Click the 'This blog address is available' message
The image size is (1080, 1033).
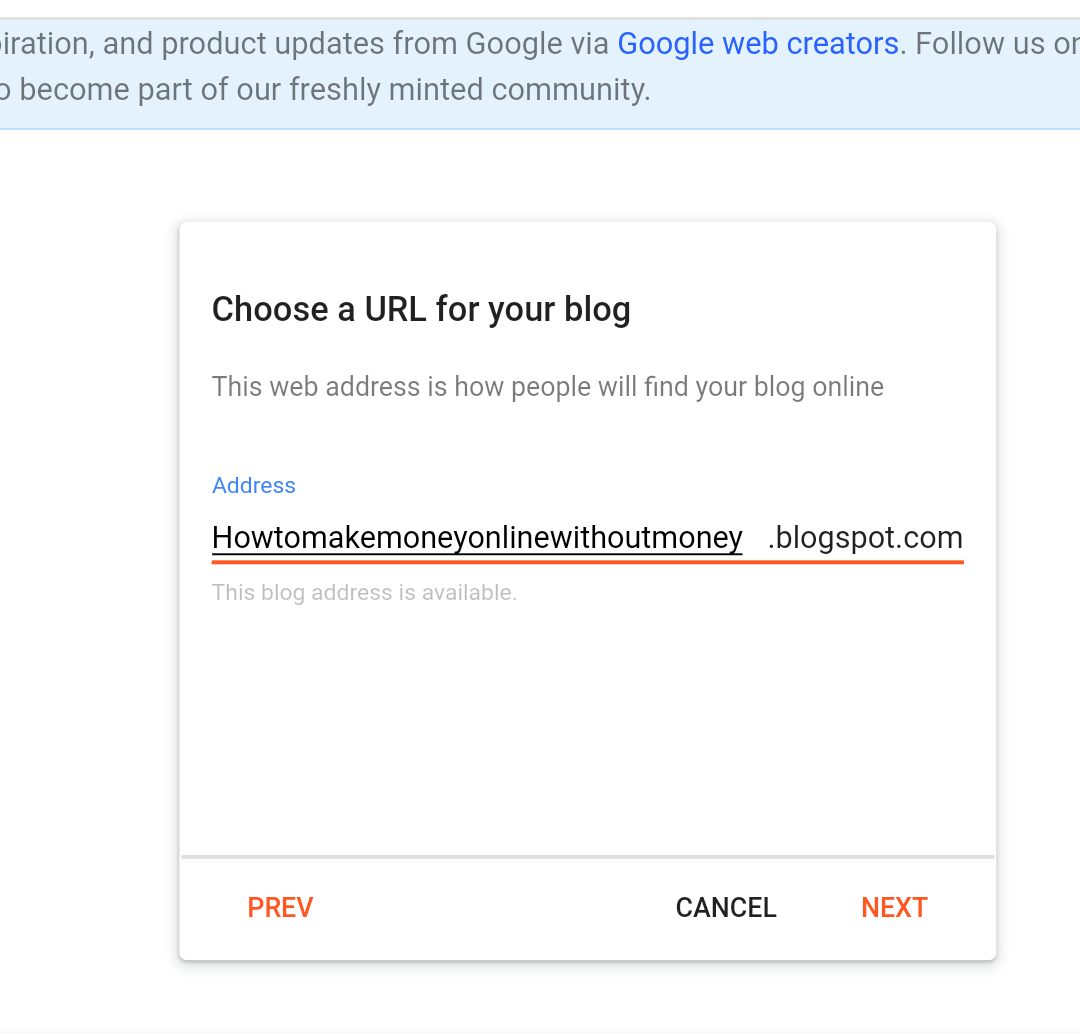point(364,593)
